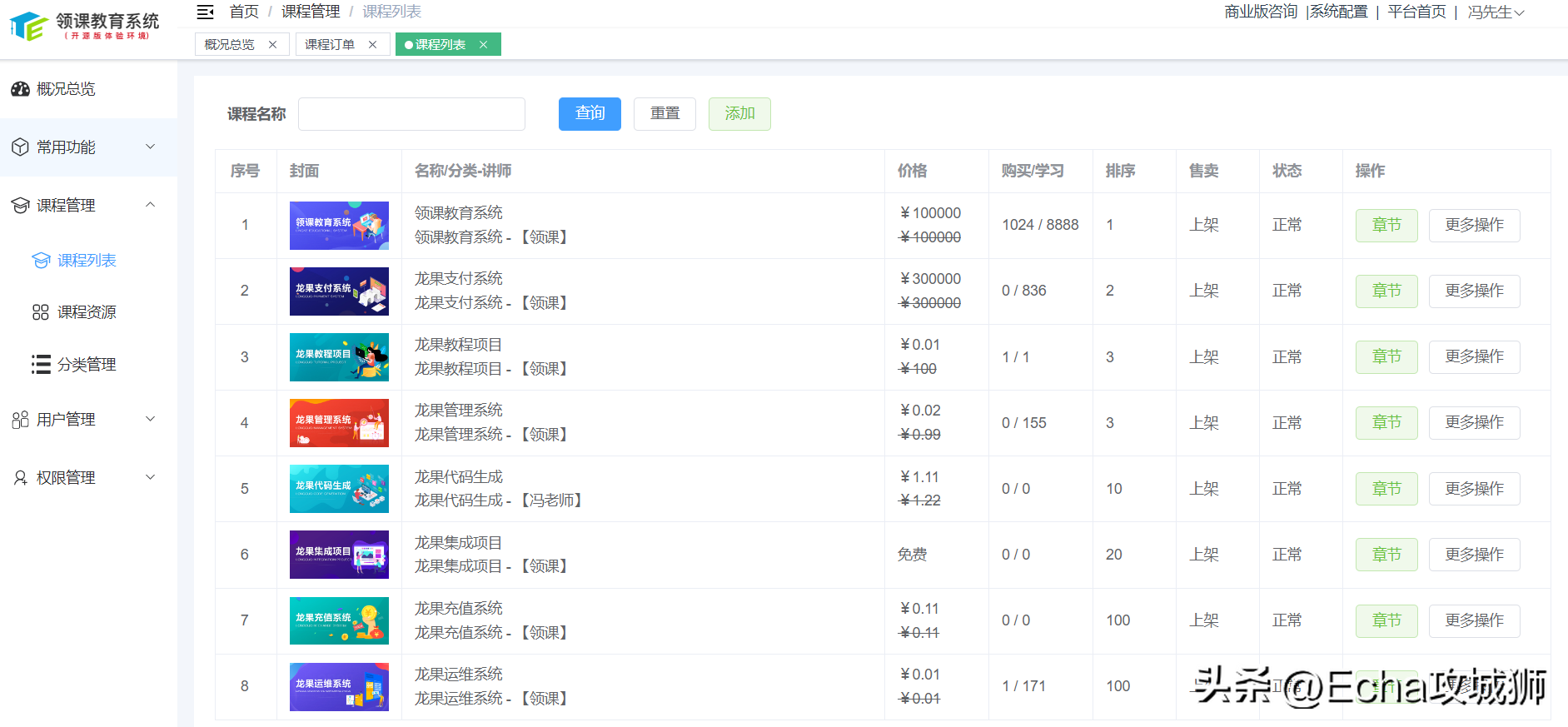The image size is (1568, 727).
Task: Click the 添加 add button
Action: point(739,114)
